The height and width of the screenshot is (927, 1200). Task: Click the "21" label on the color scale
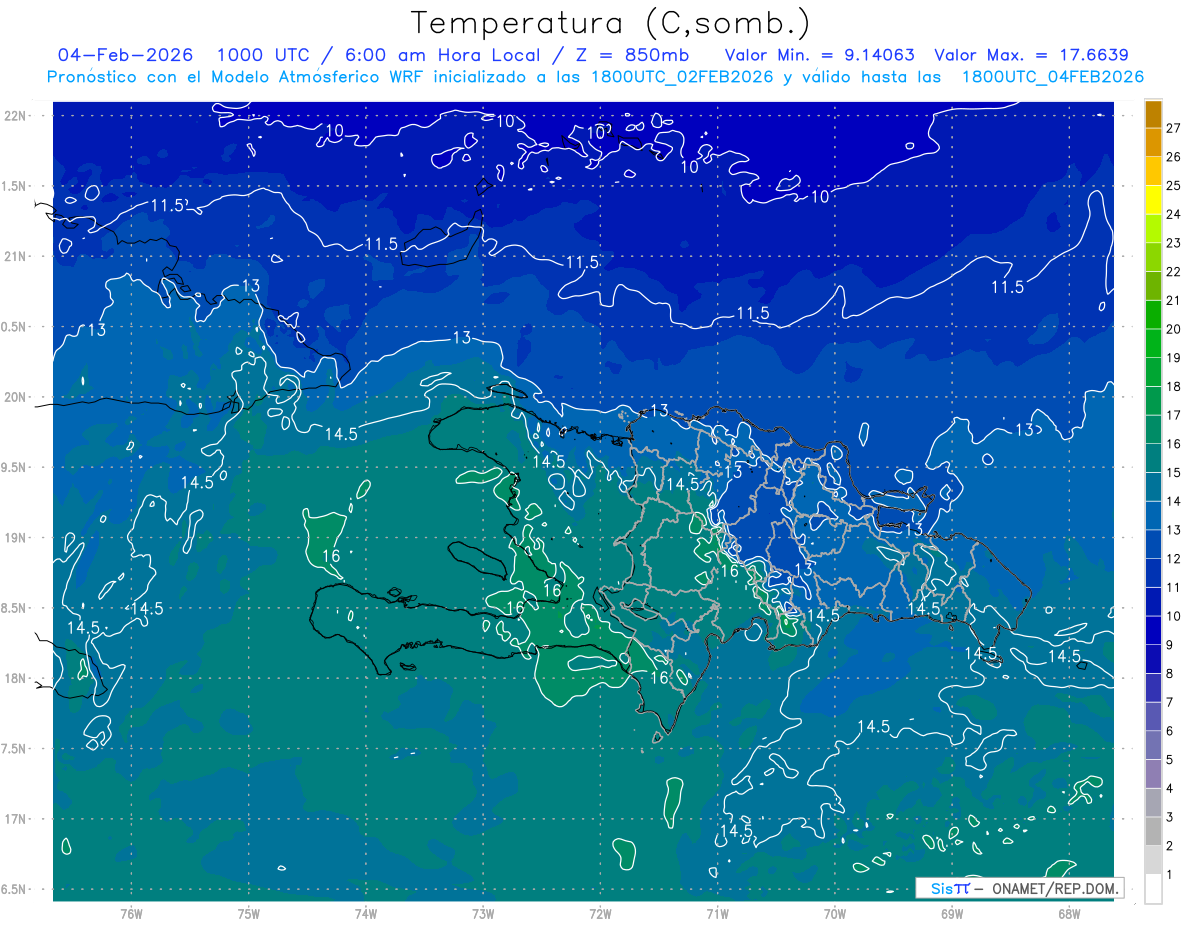pos(1173,300)
